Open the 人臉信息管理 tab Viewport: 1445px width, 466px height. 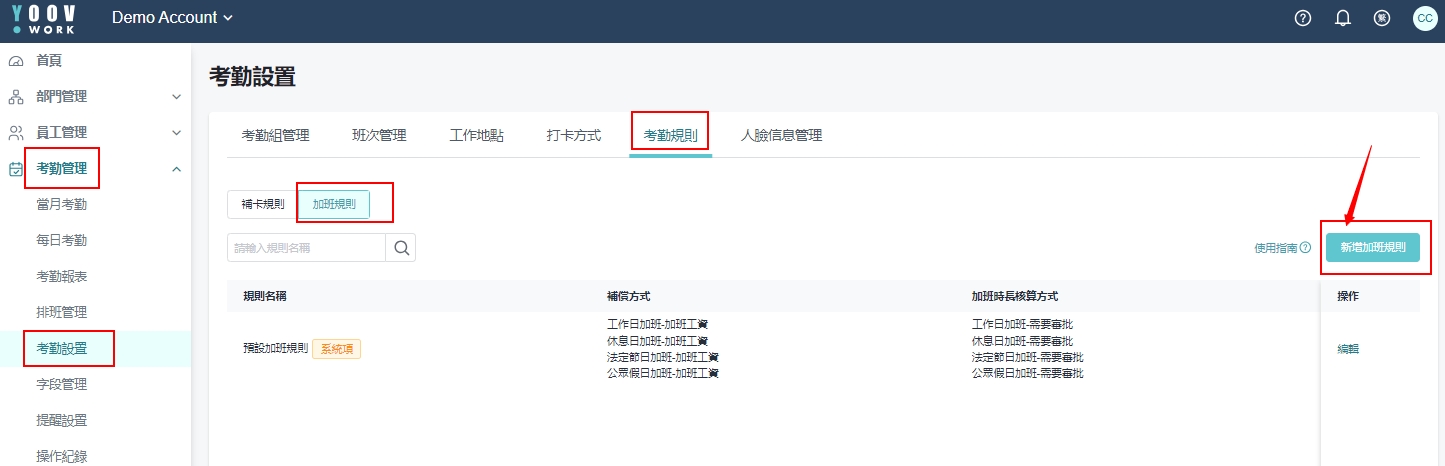tap(781, 135)
